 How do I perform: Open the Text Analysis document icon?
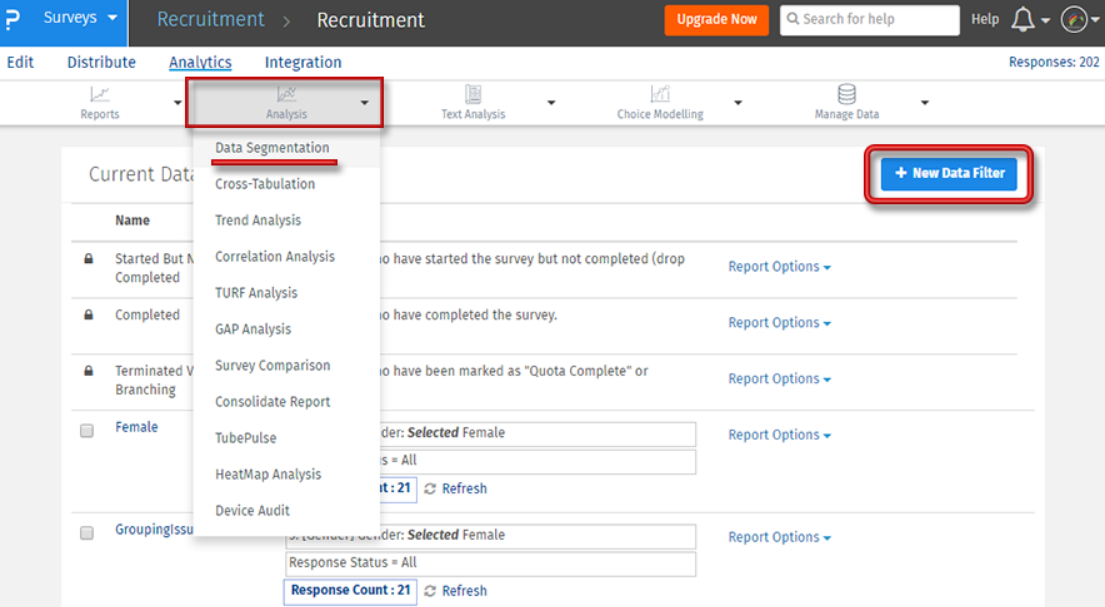[473, 94]
